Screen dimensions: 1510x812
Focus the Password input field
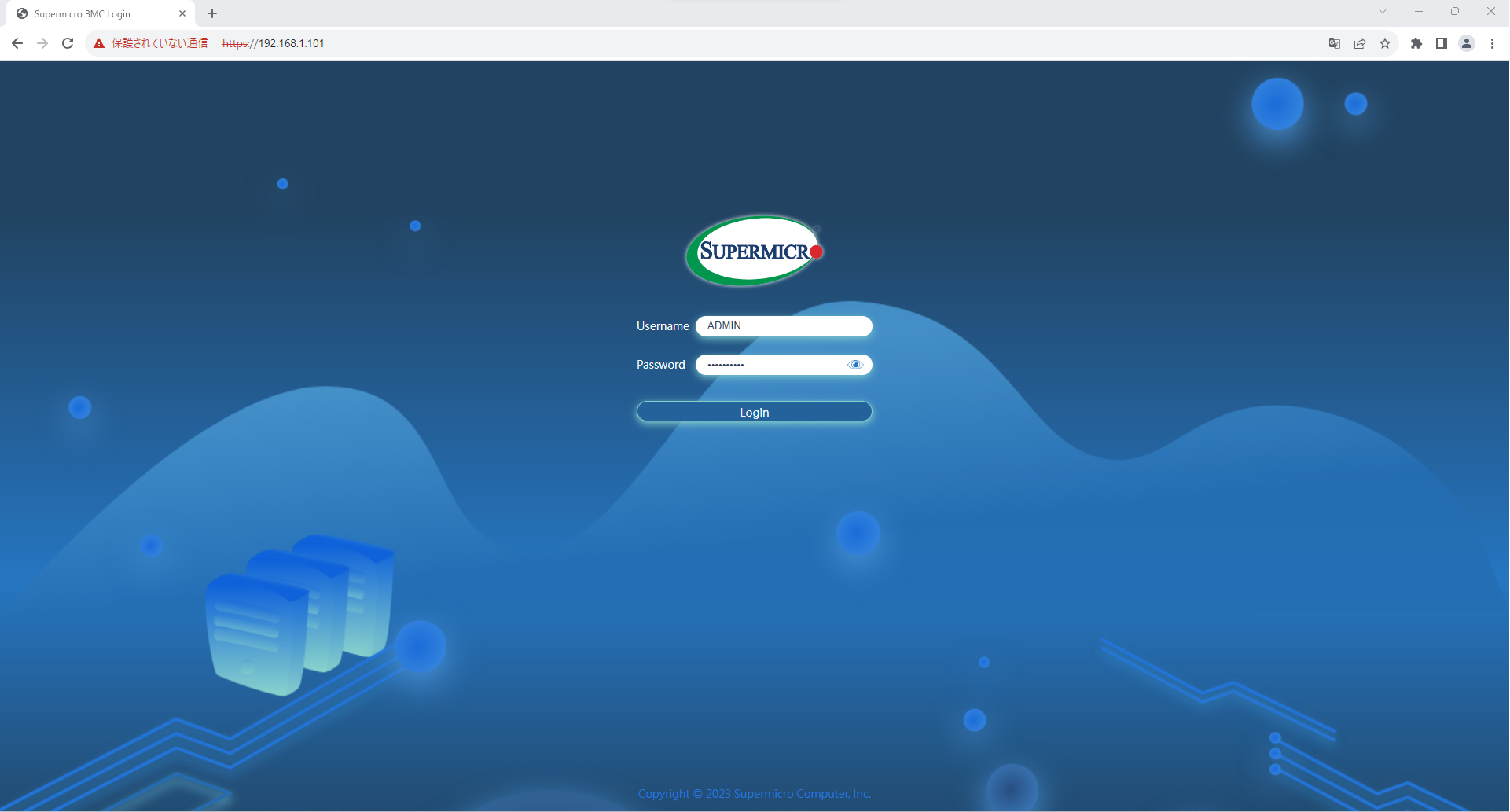[784, 365]
